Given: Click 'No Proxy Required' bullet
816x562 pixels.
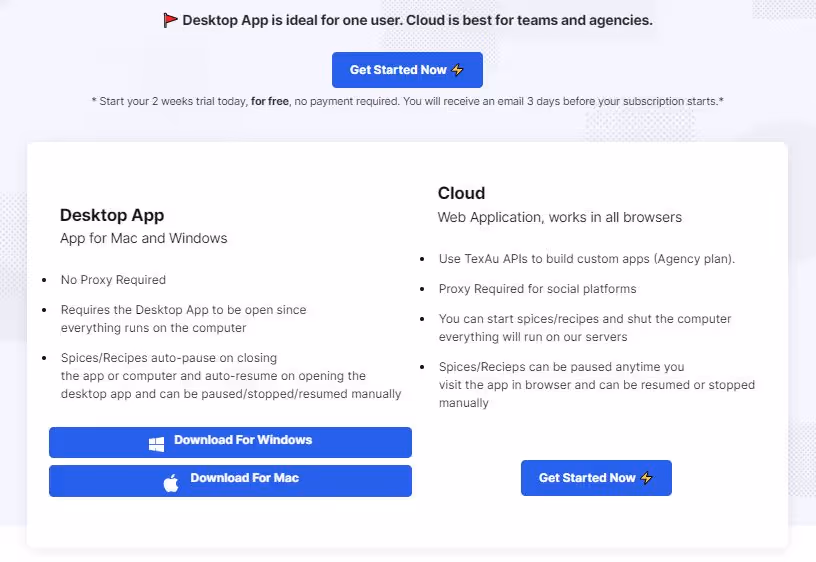Looking at the screenshot, I should click(113, 279).
